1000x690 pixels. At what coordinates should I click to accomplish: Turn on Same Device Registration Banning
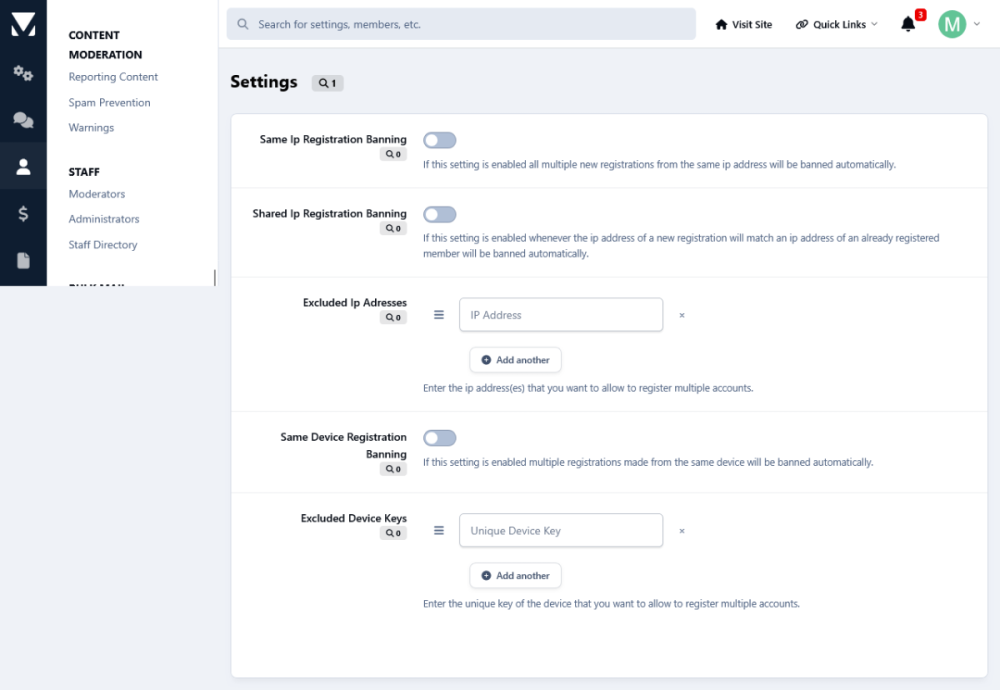coord(440,438)
